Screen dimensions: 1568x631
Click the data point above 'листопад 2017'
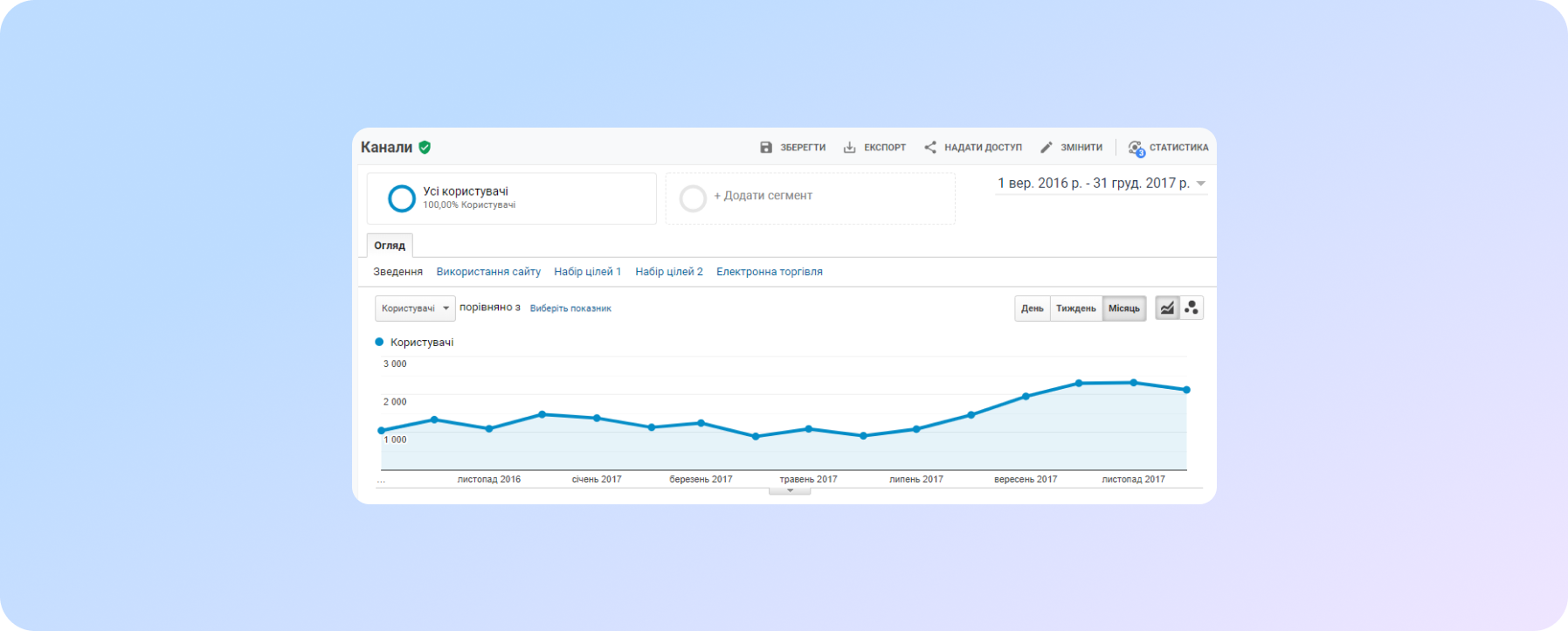1134,383
